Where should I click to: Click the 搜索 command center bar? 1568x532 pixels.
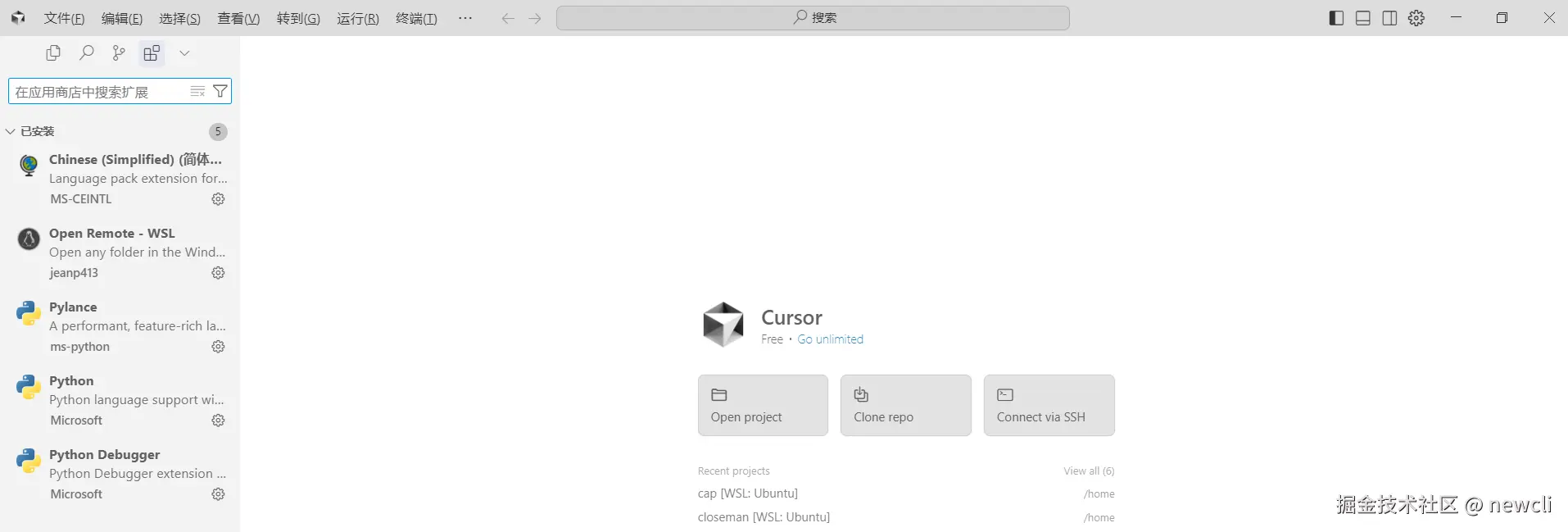coord(813,18)
